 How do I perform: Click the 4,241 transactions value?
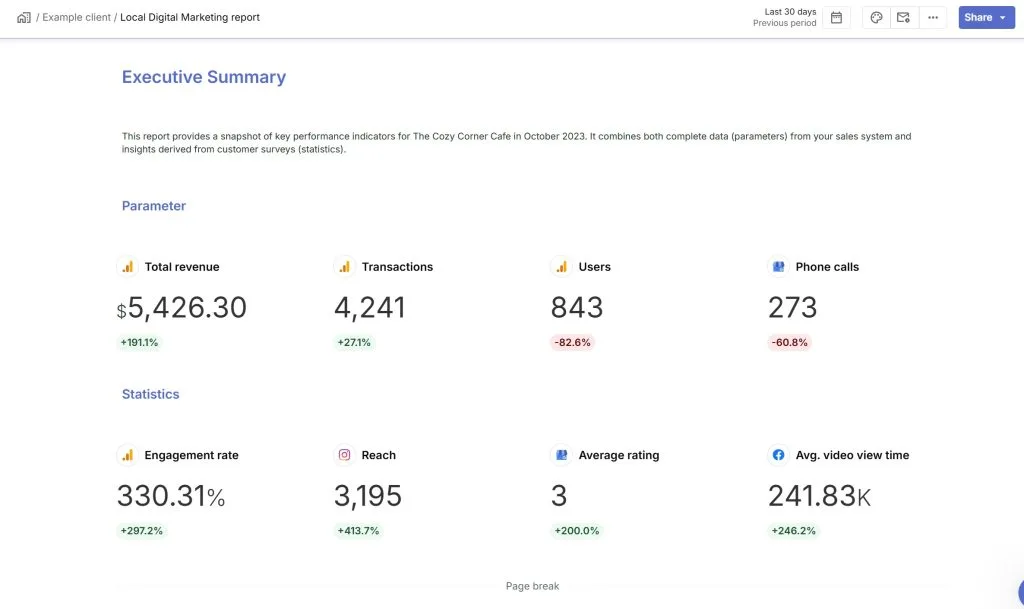[370, 307]
